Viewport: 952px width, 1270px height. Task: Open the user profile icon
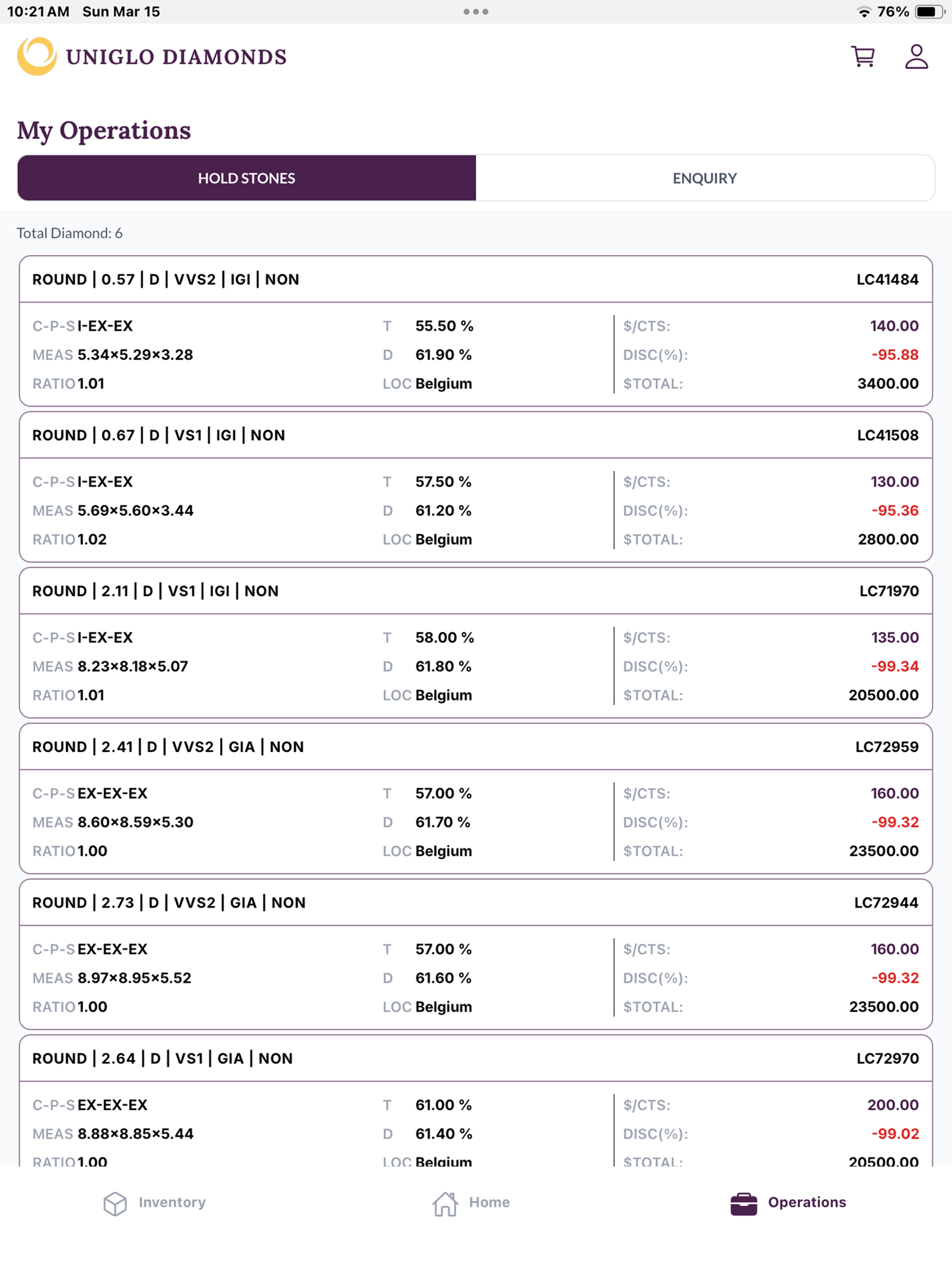pyautogui.click(x=916, y=57)
